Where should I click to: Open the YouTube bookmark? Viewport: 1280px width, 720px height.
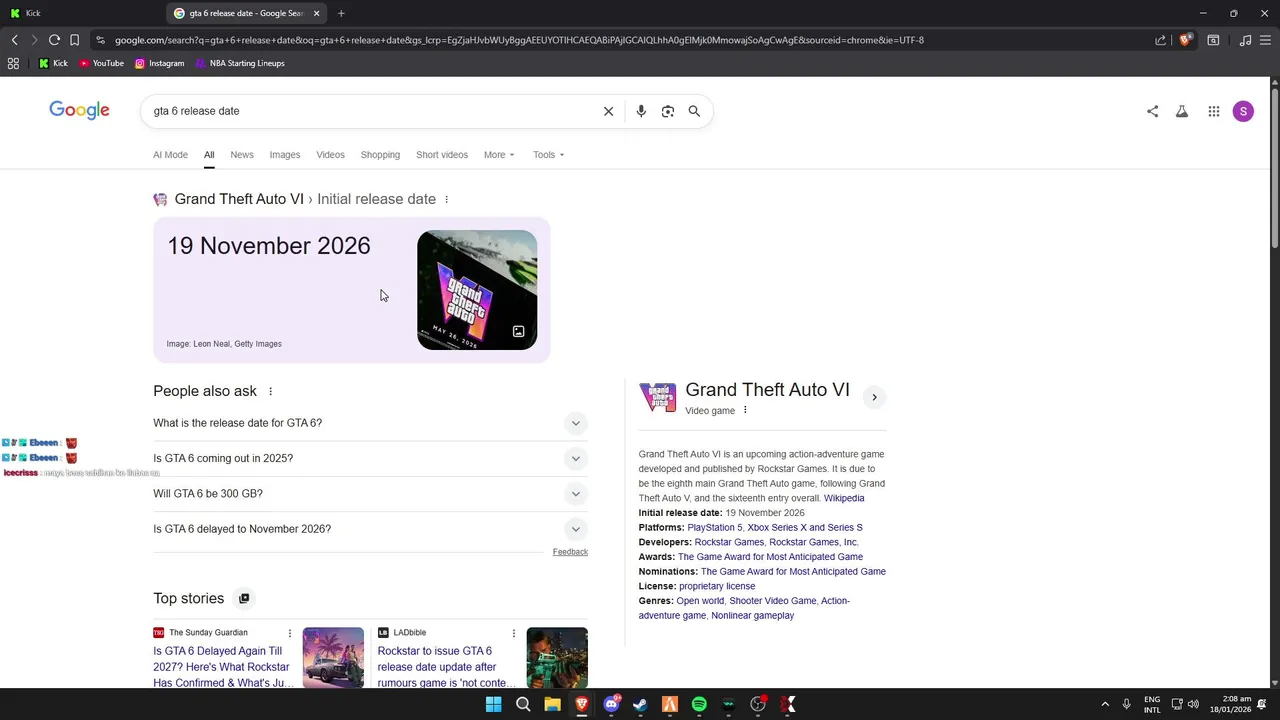point(101,63)
